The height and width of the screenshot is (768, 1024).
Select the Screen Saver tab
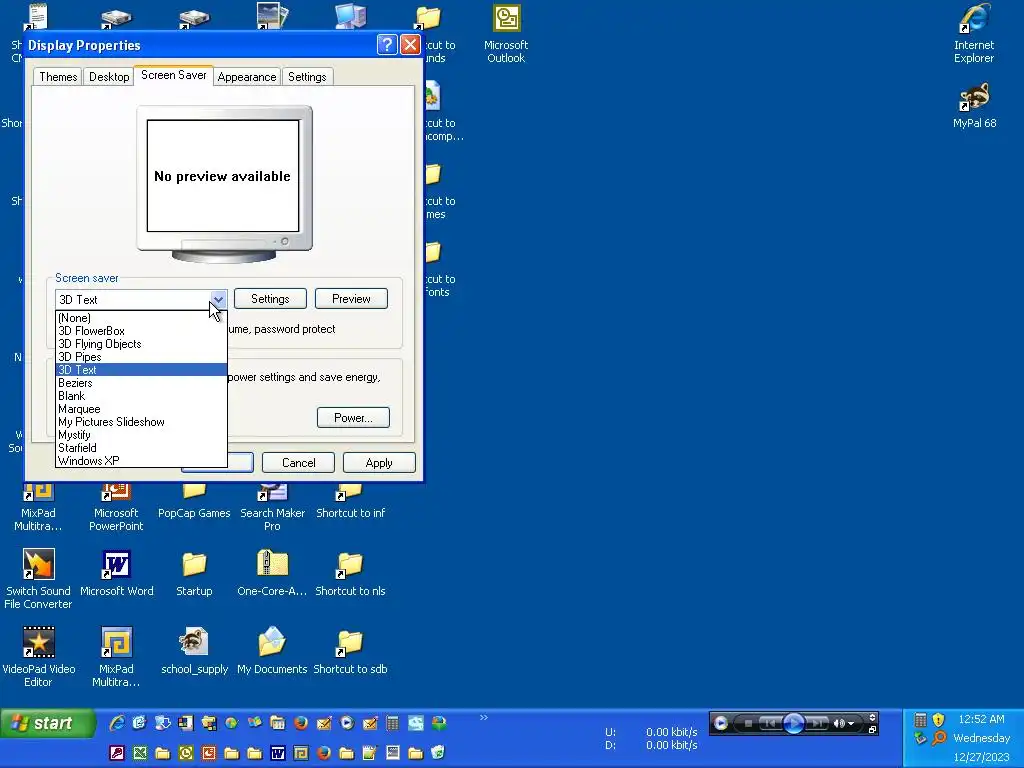pyautogui.click(x=174, y=75)
